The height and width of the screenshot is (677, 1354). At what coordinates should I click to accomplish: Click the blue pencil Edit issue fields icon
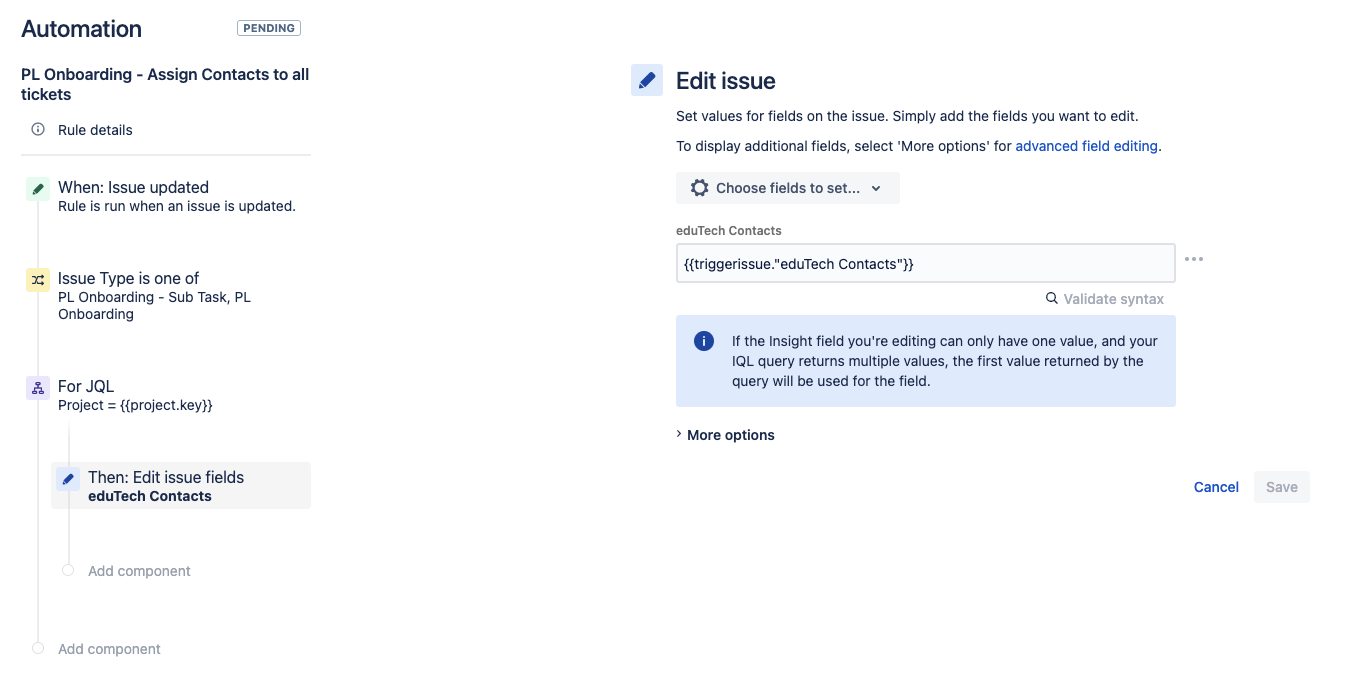[x=68, y=479]
